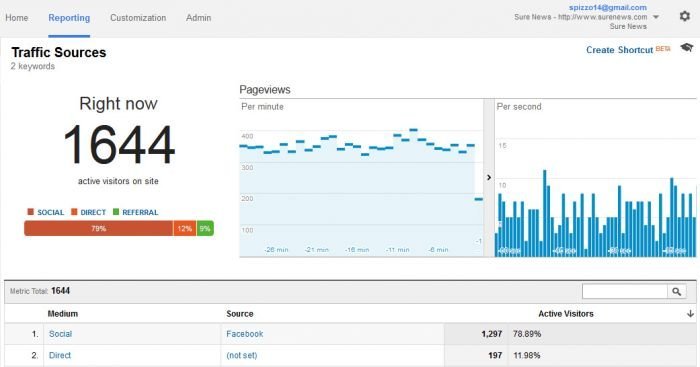Viewport: 700px width, 367px height.
Task: Click the Medium column header
Action: [x=62, y=314]
